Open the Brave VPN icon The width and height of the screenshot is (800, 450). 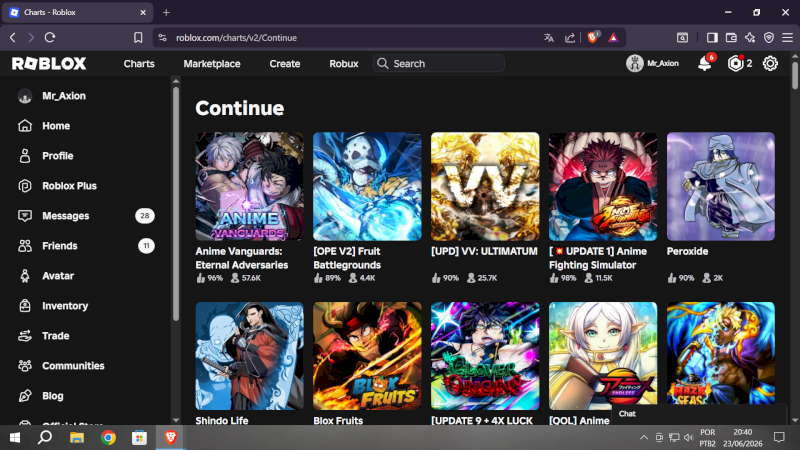coord(769,38)
